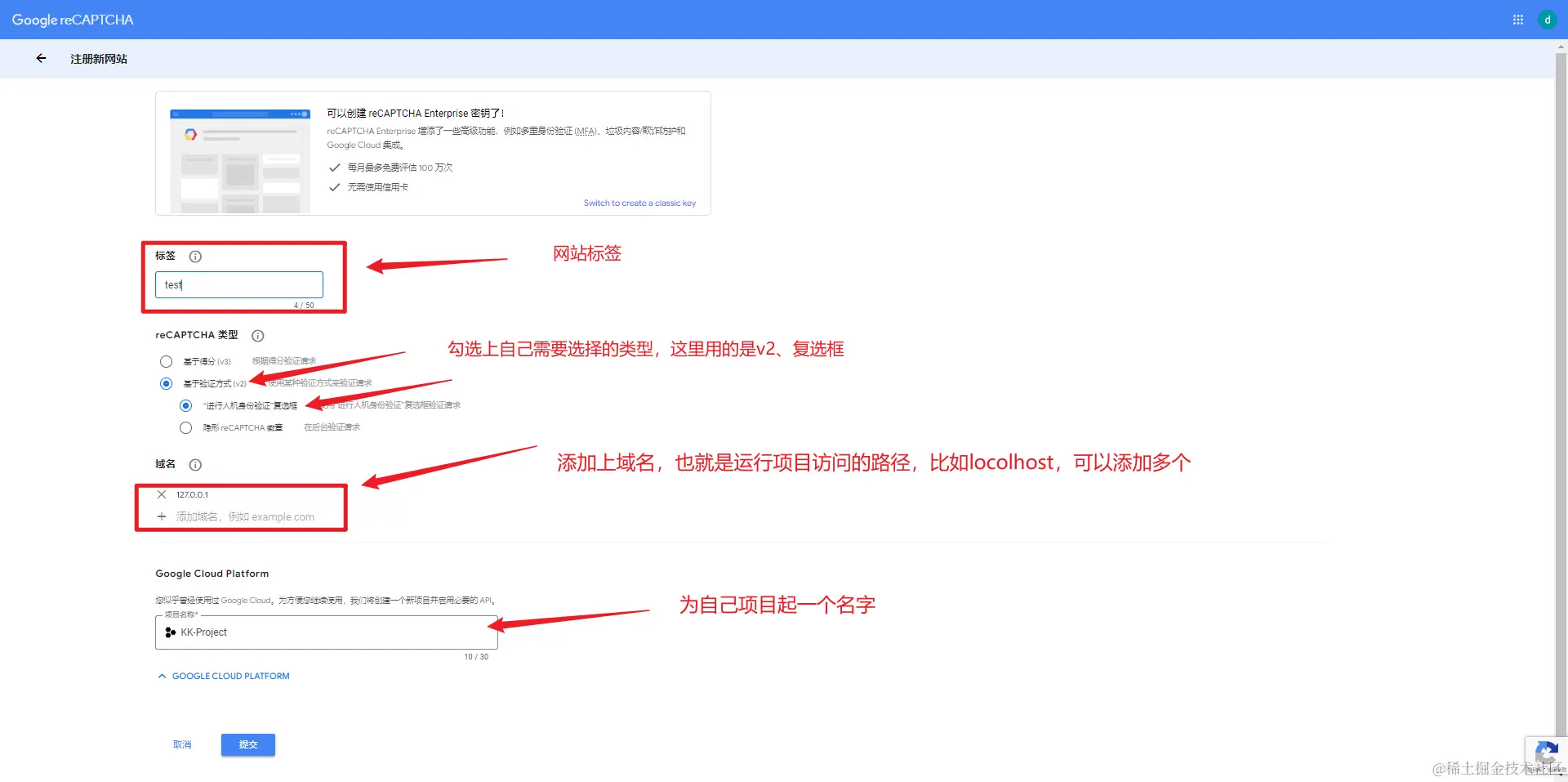
Task: Click the project icon beside KK-Project
Action: [170, 632]
